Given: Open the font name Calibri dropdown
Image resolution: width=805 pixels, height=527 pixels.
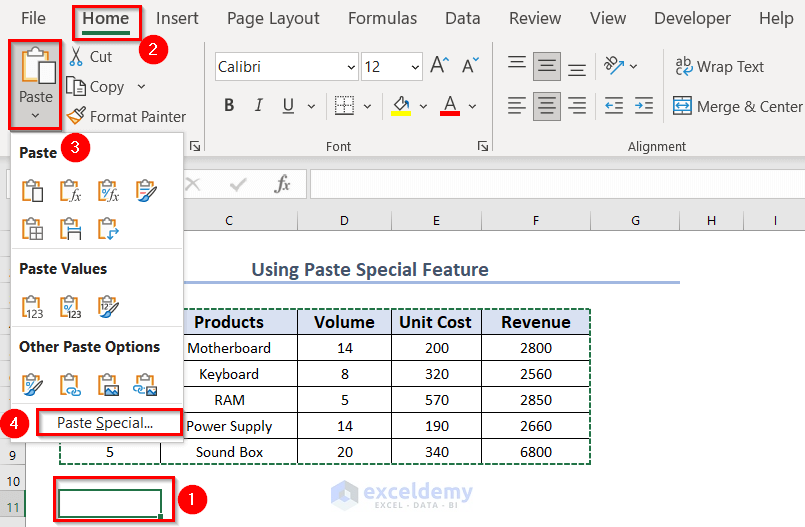Looking at the screenshot, I should (x=350, y=67).
